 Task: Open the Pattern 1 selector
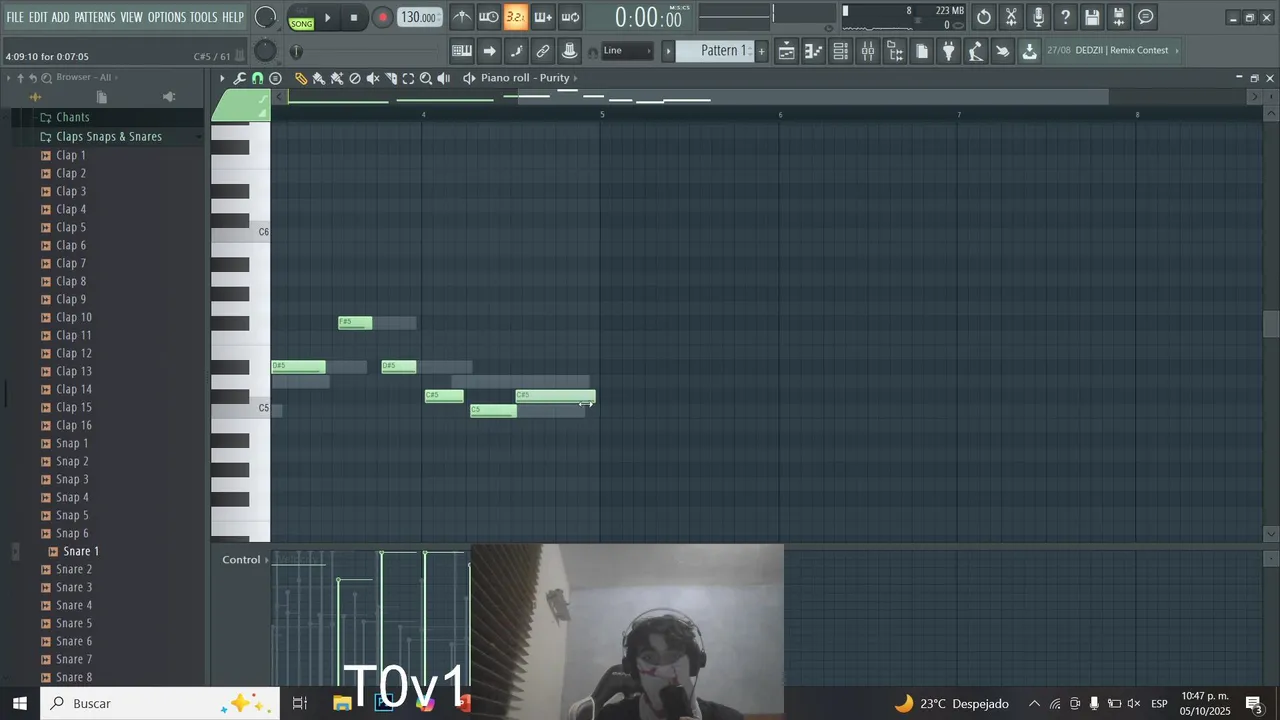pyautogui.click(x=716, y=51)
